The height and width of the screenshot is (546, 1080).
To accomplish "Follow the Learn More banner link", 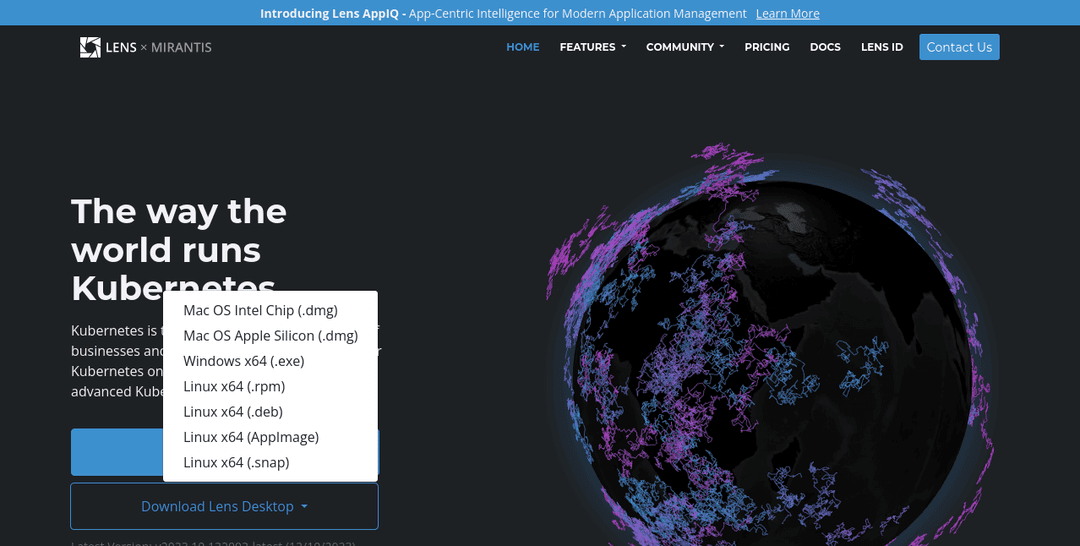I will (787, 13).
